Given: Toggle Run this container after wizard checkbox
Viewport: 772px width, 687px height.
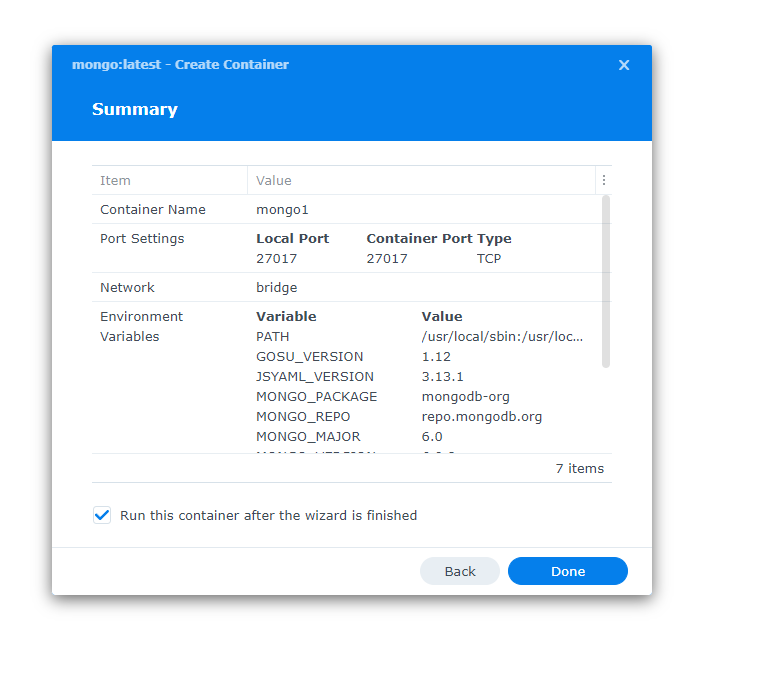Looking at the screenshot, I should pyautogui.click(x=102, y=515).
